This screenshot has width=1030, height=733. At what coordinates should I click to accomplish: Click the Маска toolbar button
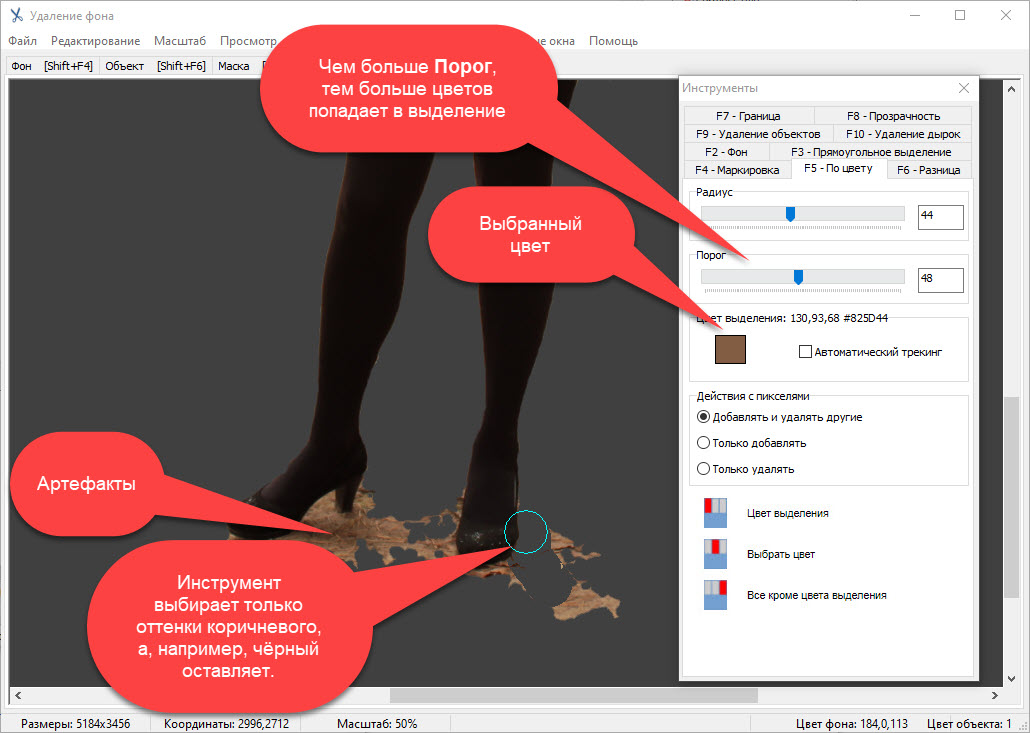click(x=233, y=66)
